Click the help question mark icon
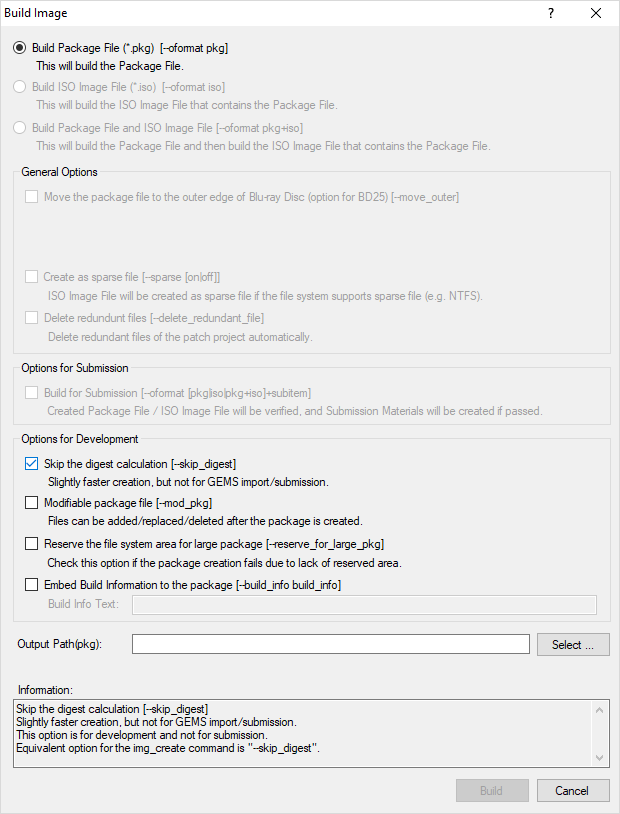The image size is (620, 814). [551, 13]
